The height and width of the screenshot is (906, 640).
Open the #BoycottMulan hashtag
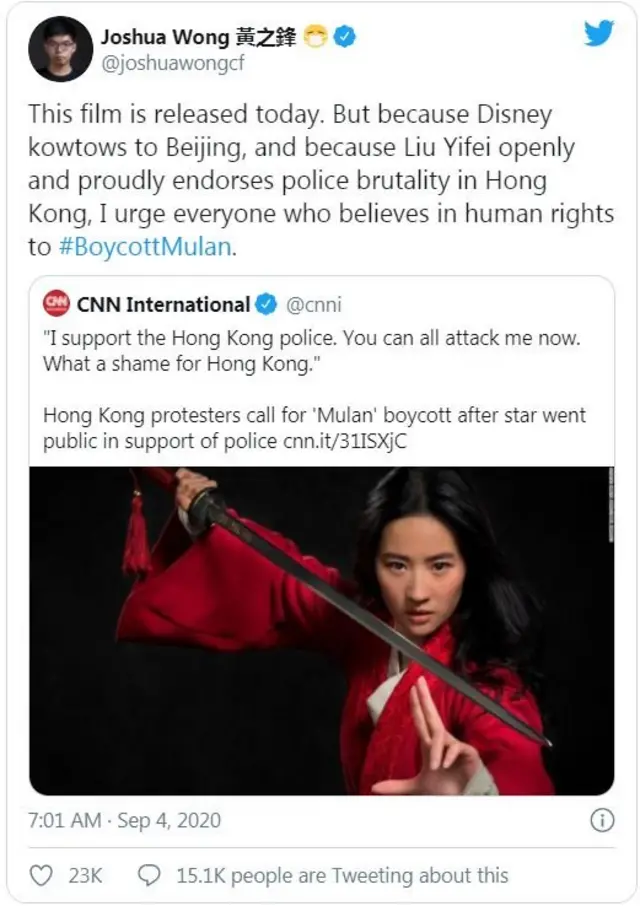coord(146,247)
